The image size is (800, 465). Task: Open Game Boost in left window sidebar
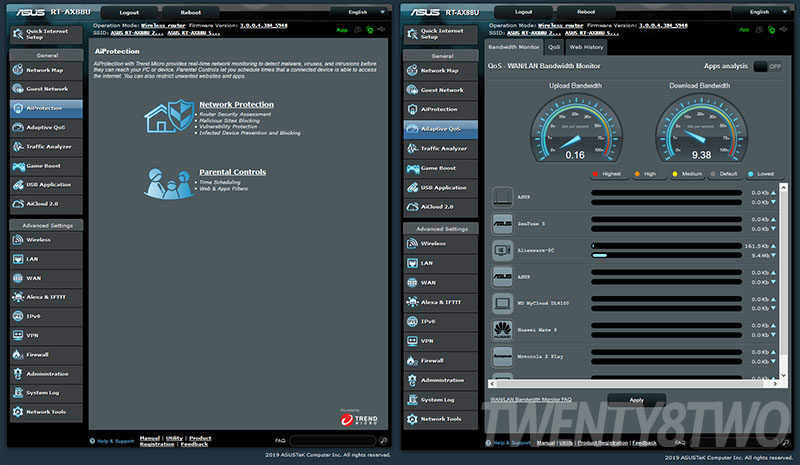pyautogui.click(x=46, y=166)
